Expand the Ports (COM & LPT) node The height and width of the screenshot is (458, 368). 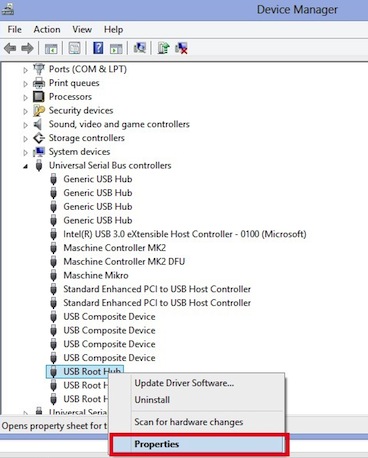[25, 70]
